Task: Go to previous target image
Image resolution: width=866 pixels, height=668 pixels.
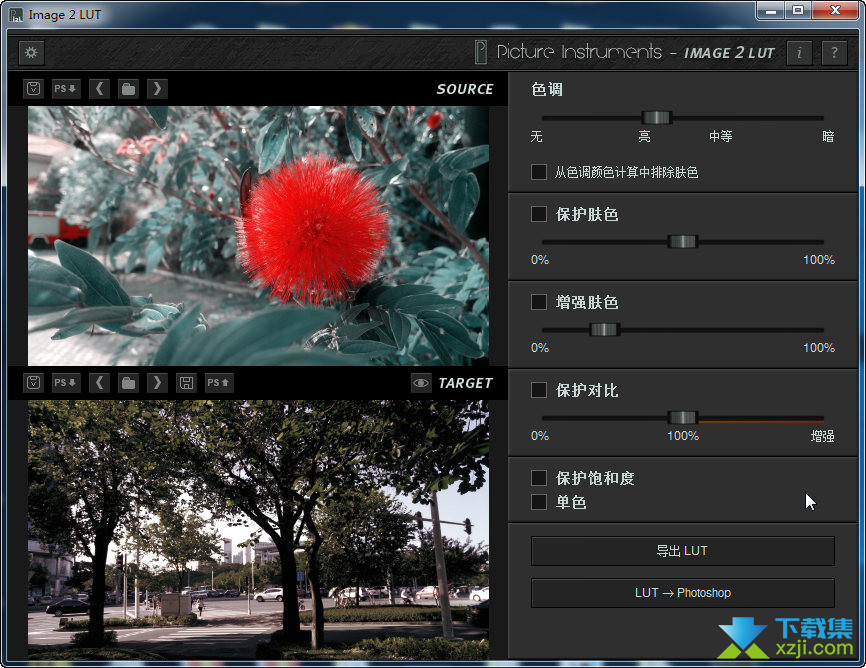Action: point(99,382)
